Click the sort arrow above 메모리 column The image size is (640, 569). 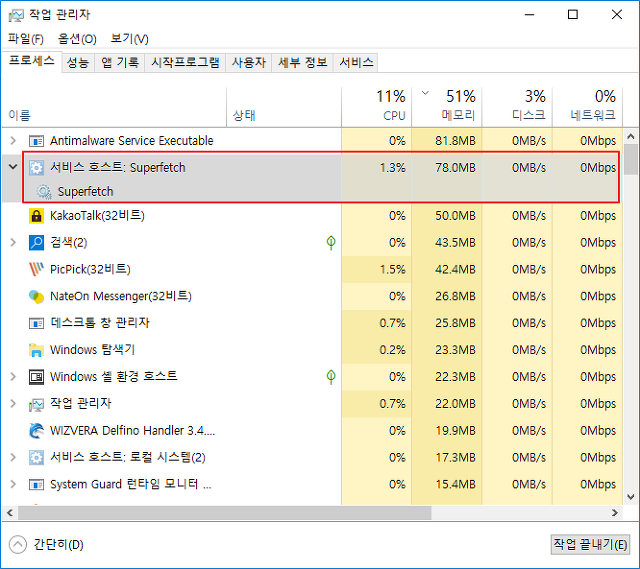[425, 93]
